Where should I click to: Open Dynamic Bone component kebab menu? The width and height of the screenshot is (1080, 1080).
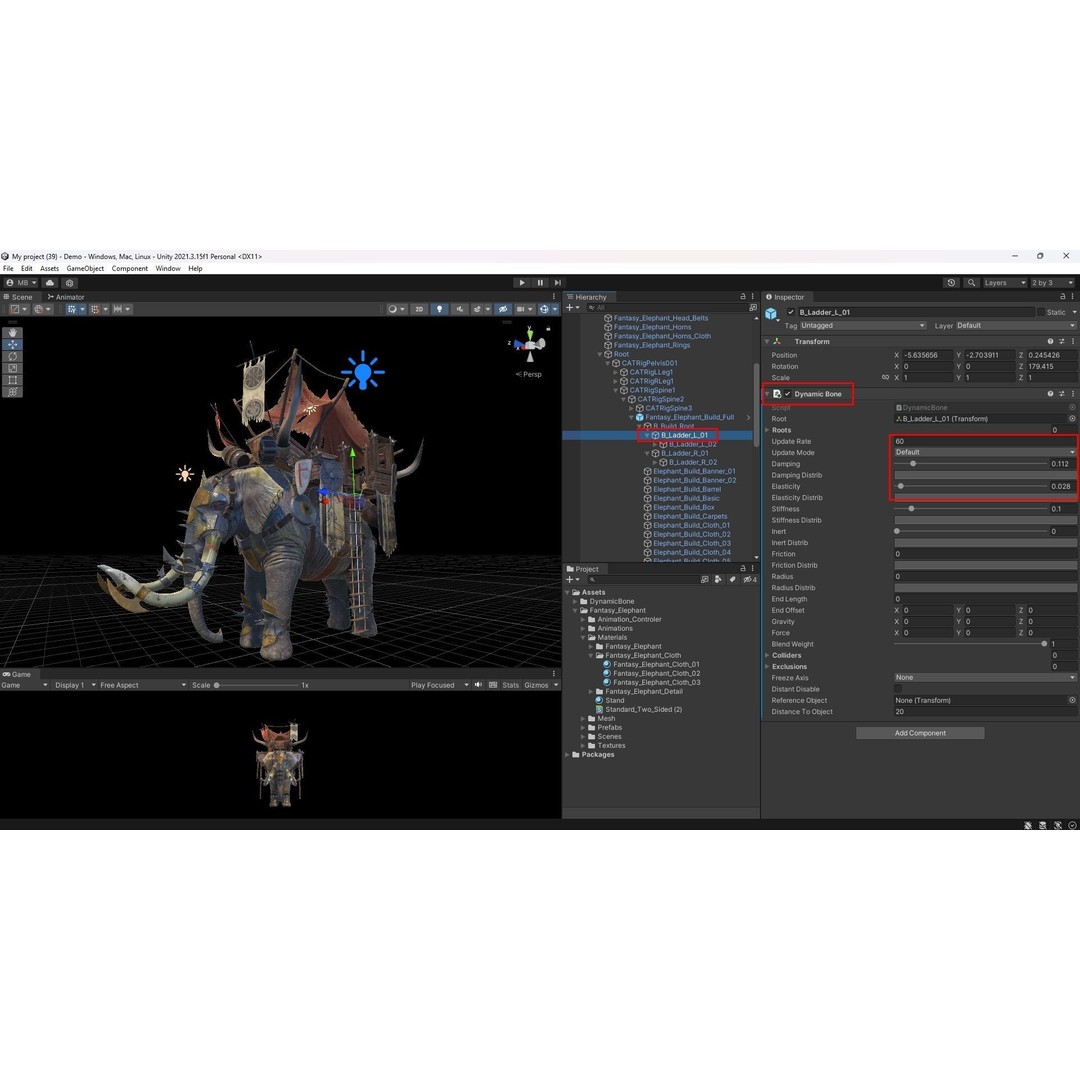pyautogui.click(x=1073, y=394)
